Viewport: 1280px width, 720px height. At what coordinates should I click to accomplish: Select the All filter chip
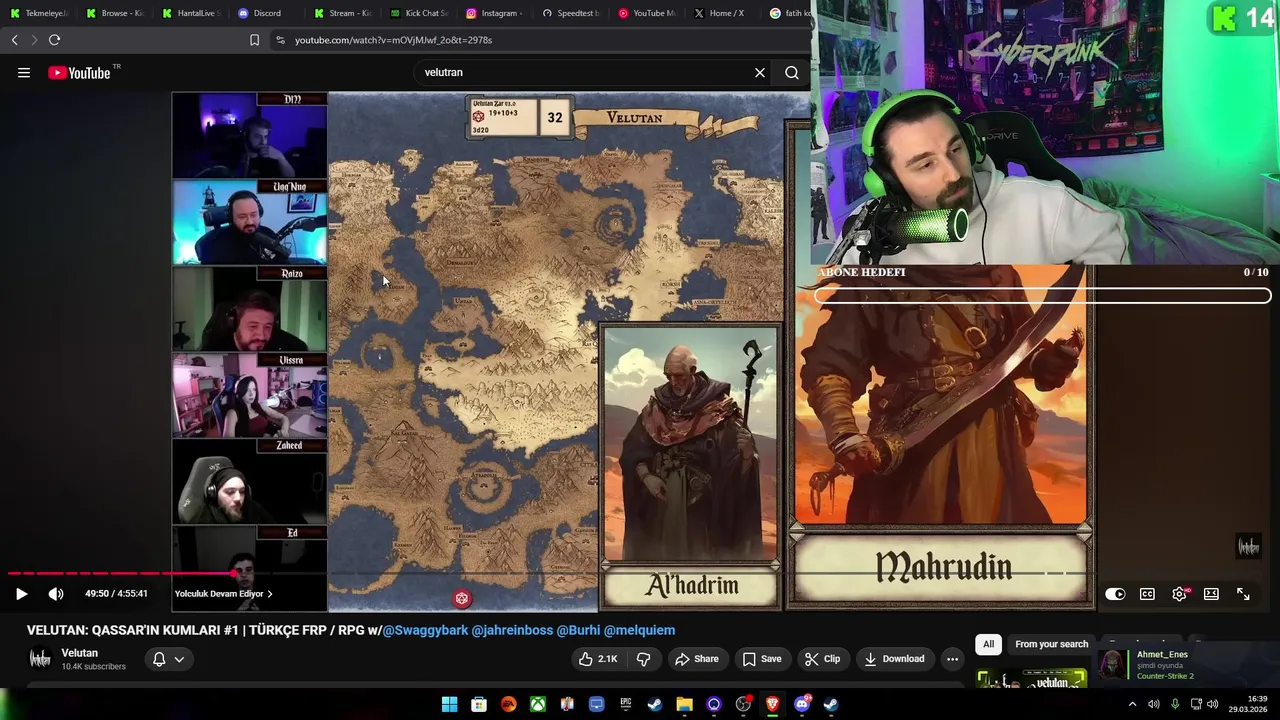click(988, 644)
